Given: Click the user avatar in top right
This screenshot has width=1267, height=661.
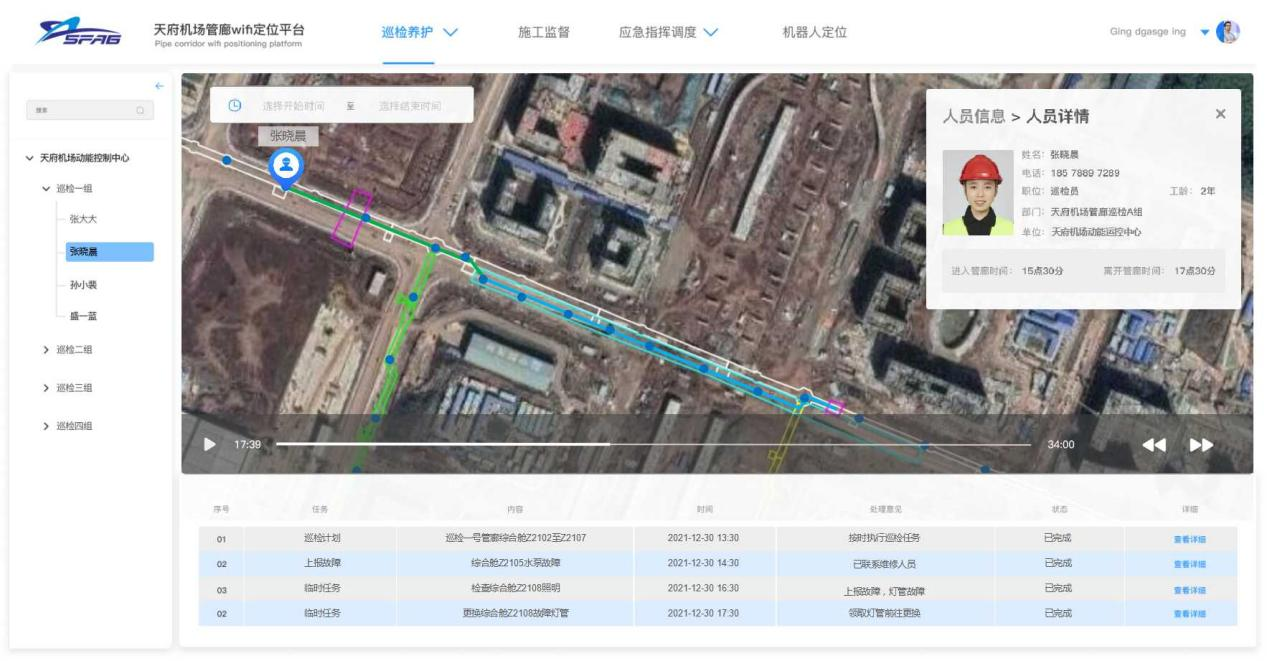Looking at the screenshot, I should point(1228,32).
